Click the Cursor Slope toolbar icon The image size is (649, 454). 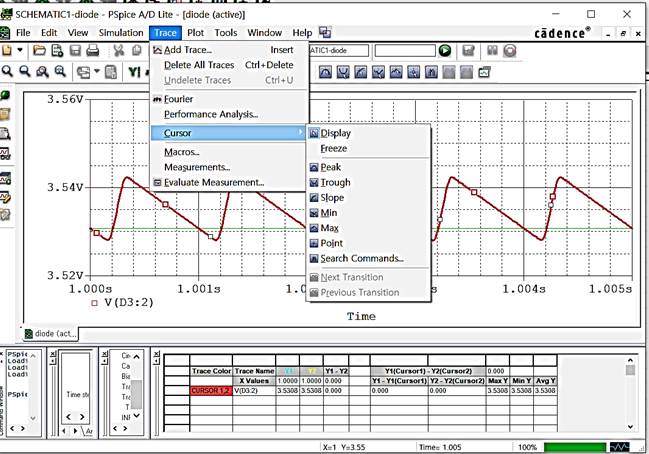(x=361, y=72)
